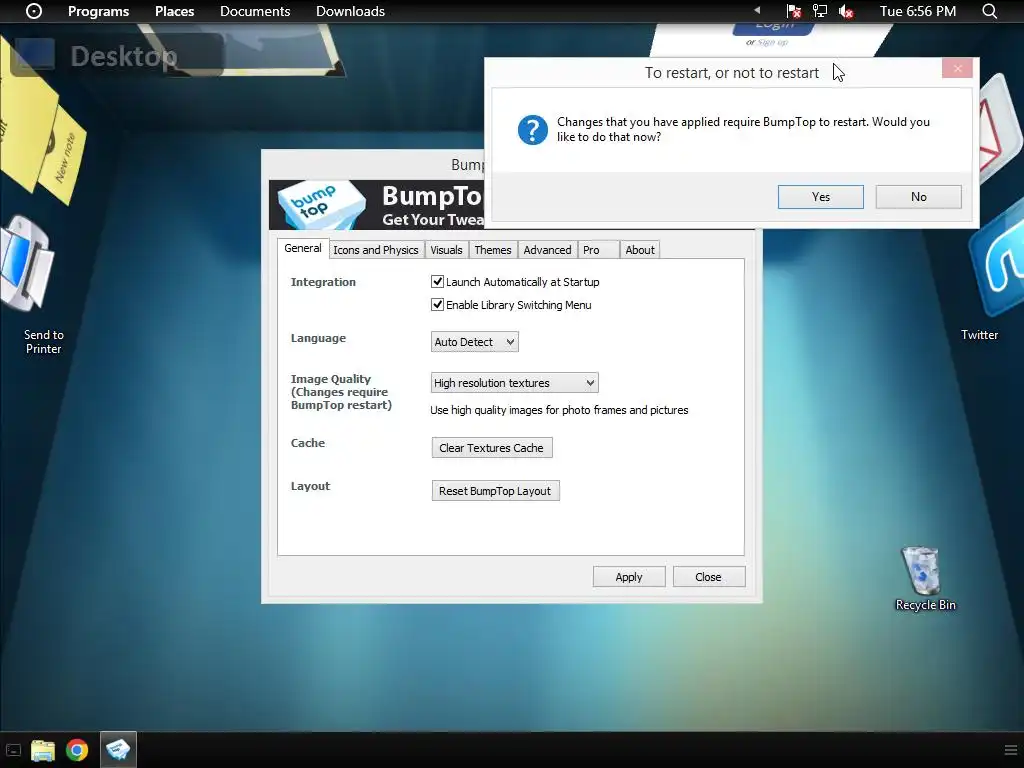Click the circular launcher icon in top bar
This screenshot has height=768, width=1024.
(34, 11)
